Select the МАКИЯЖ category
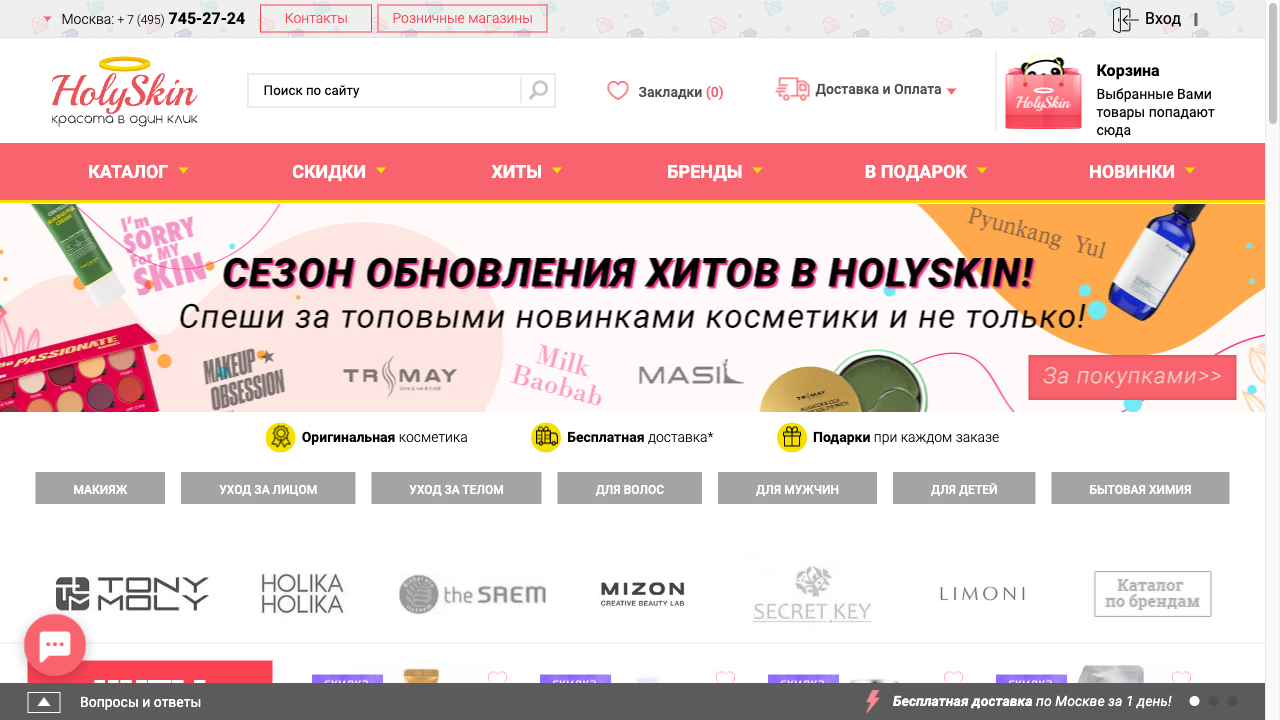 pyautogui.click(x=100, y=489)
